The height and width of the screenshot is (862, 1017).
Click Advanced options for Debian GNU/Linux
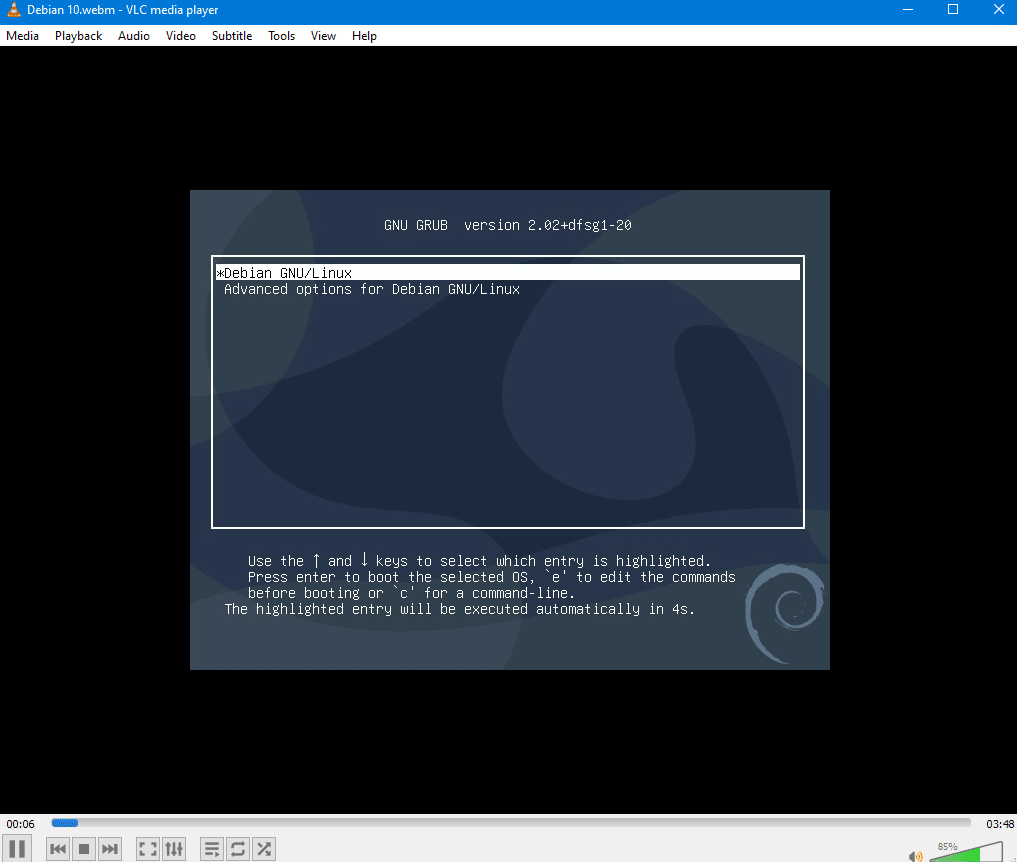pyautogui.click(x=372, y=289)
